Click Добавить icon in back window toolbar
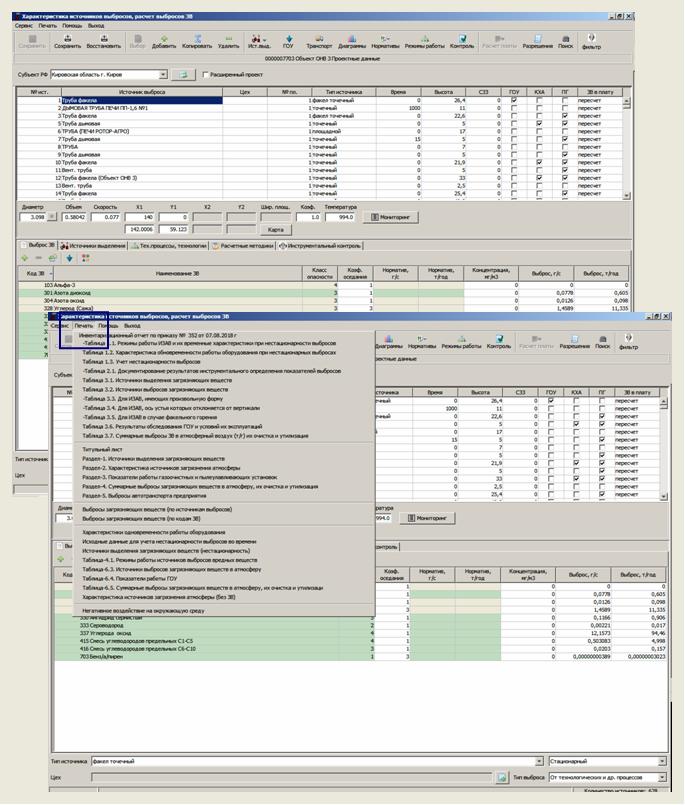685x805 pixels. [x=164, y=39]
